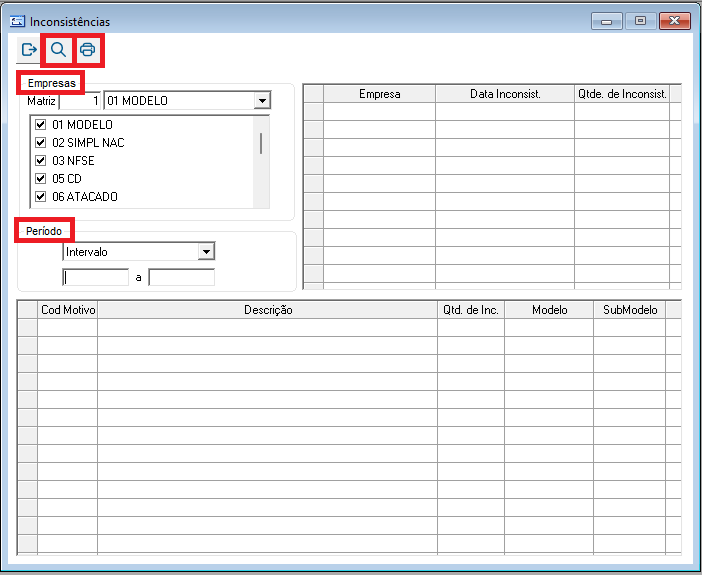Toggle the 05 CD checkbox
Image resolution: width=702 pixels, height=575 pixels.
41,178
